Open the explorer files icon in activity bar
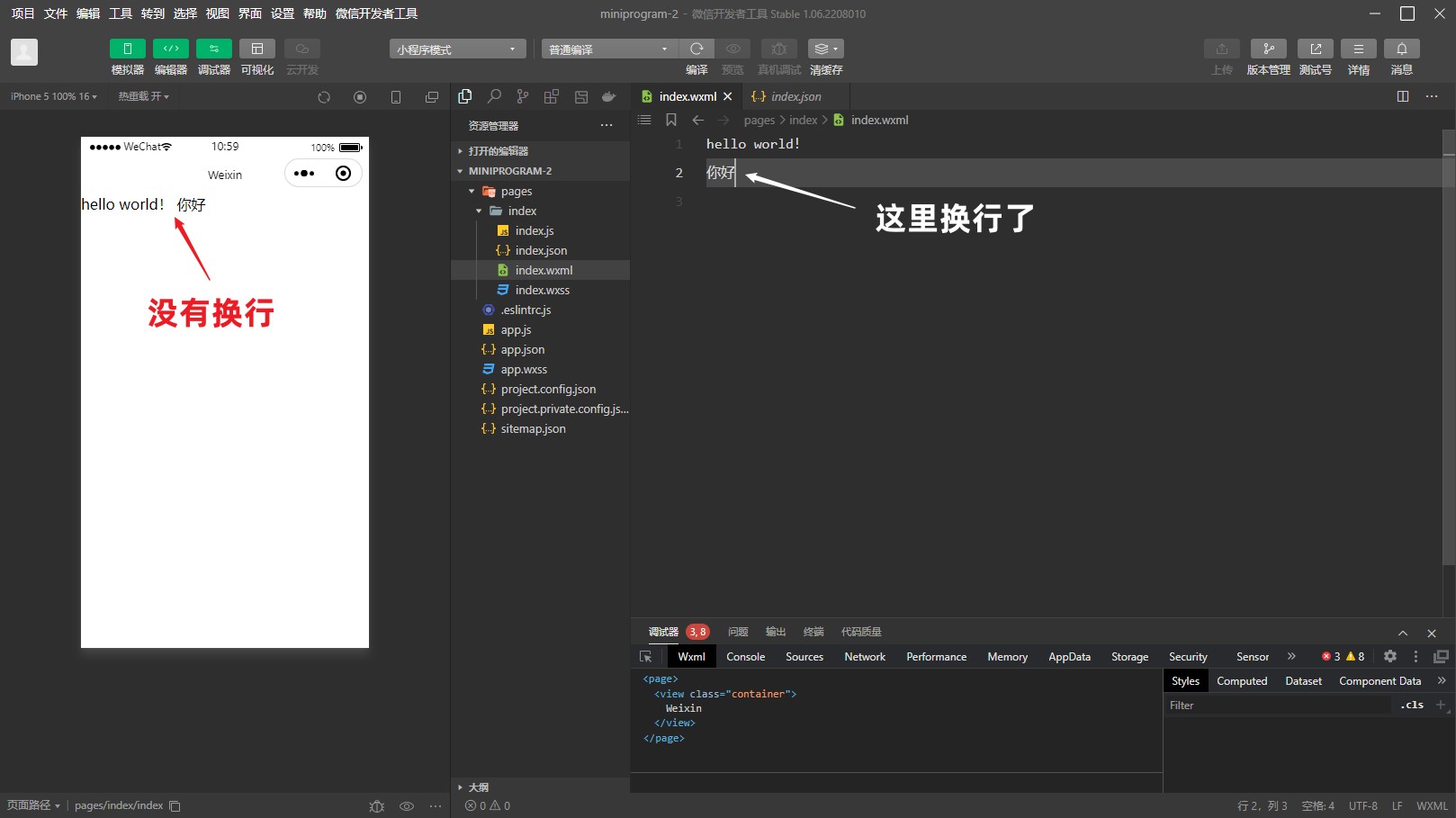 point(465,96)
